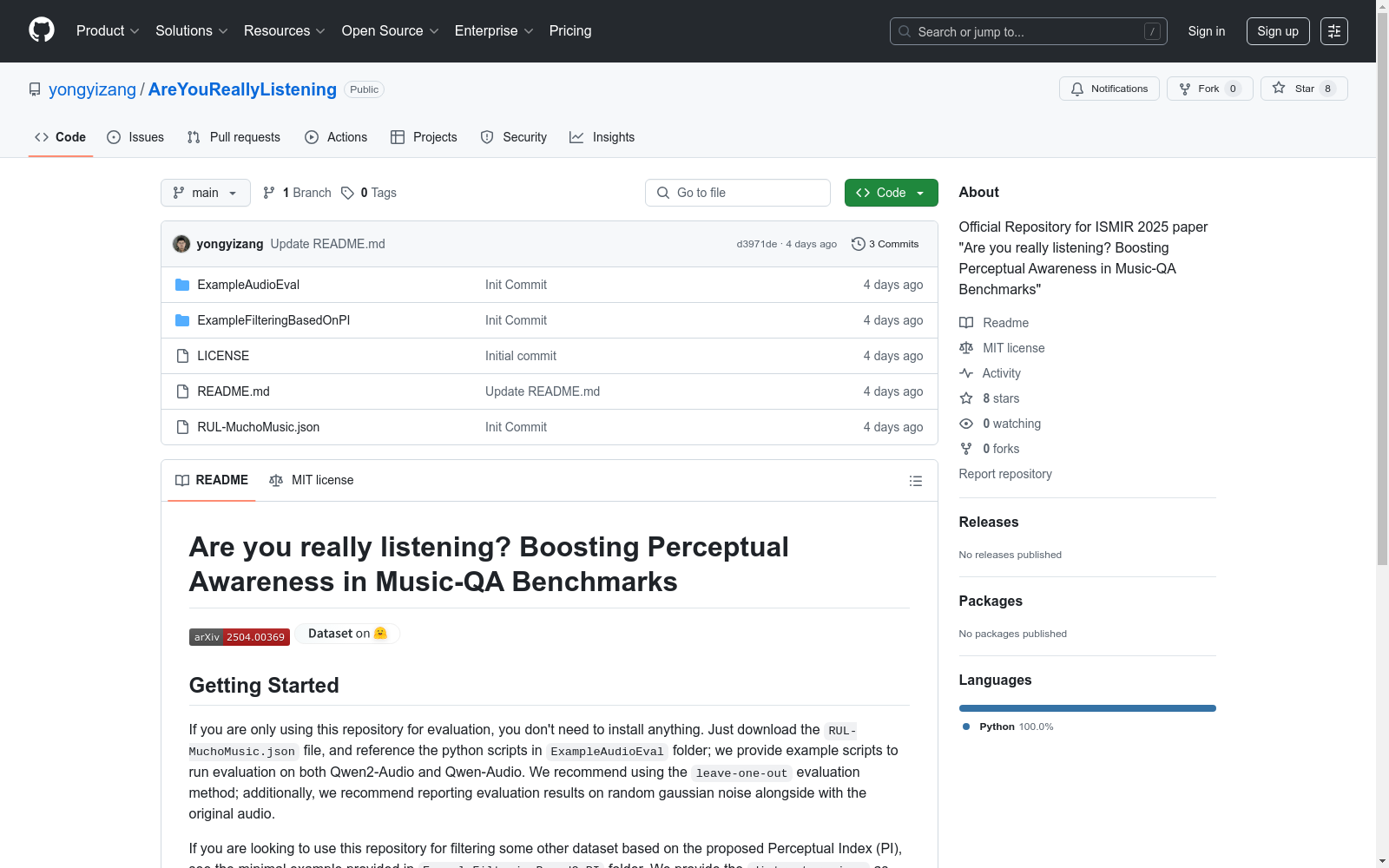This screenshot has width=1389, height=868.
Task: Click the Python language bar
Action: [x=1088, y=708]
